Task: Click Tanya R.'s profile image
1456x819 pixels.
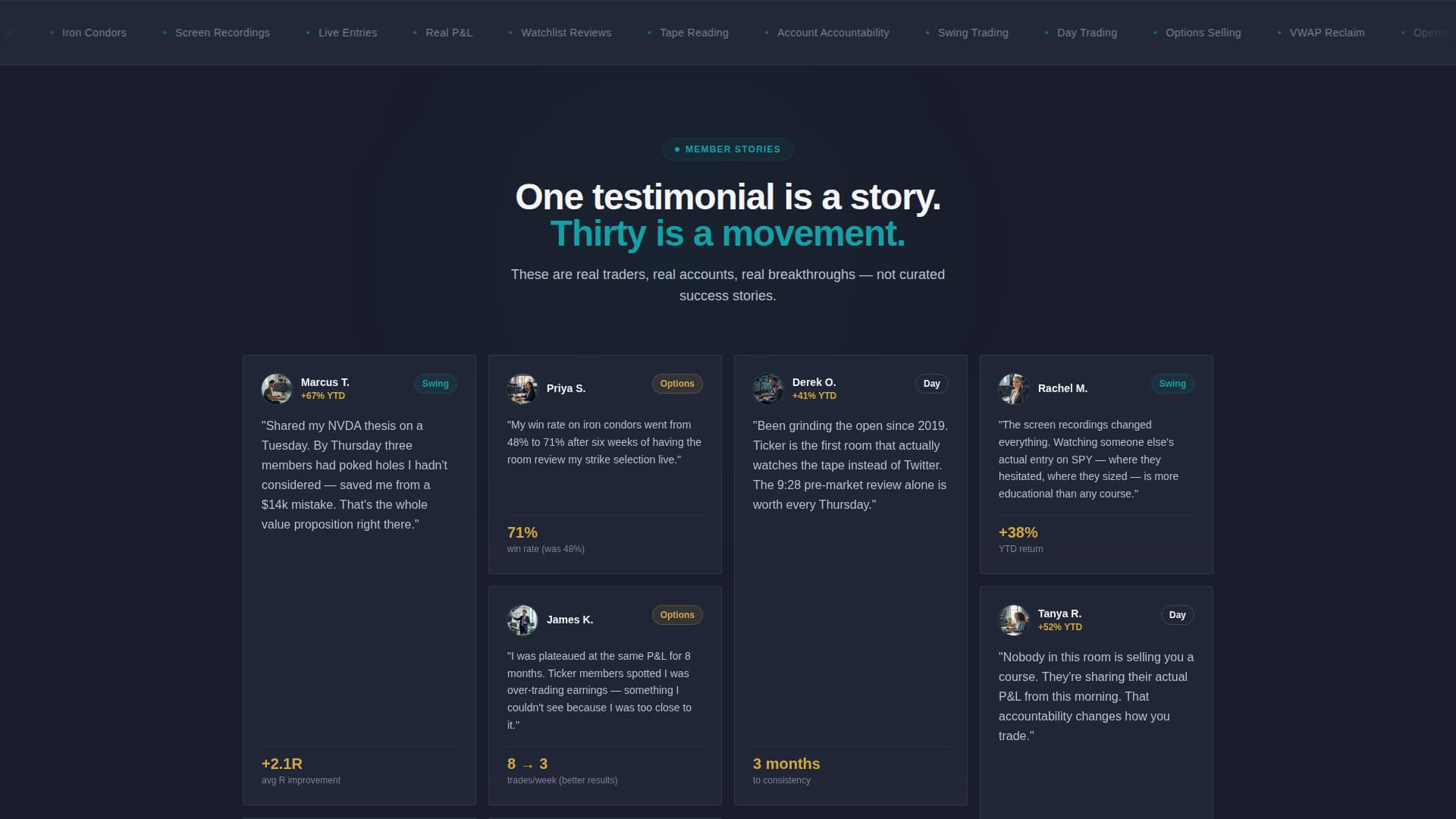Action: click(x=1014, y=620)
